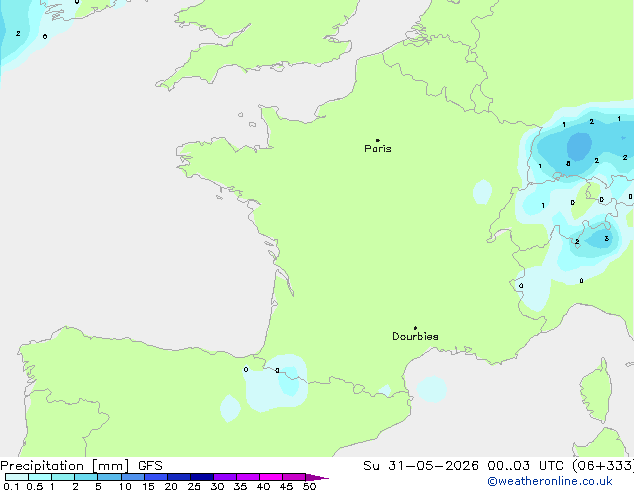Click the darkest blue precipitation core east of France
This screenshot has height=490, width=634.
[579, 146]
